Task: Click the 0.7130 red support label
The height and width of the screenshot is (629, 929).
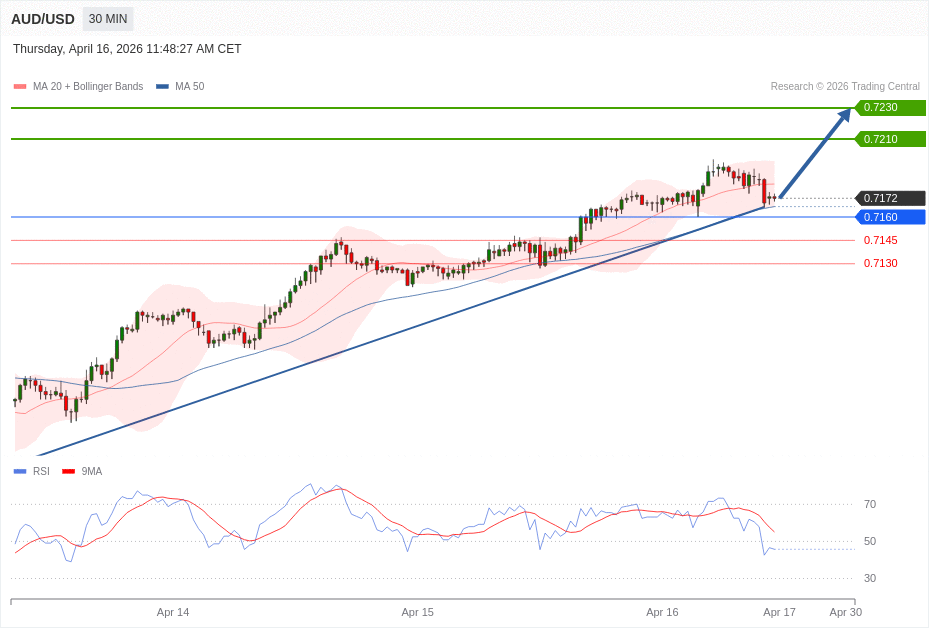Action: [880, 263]
